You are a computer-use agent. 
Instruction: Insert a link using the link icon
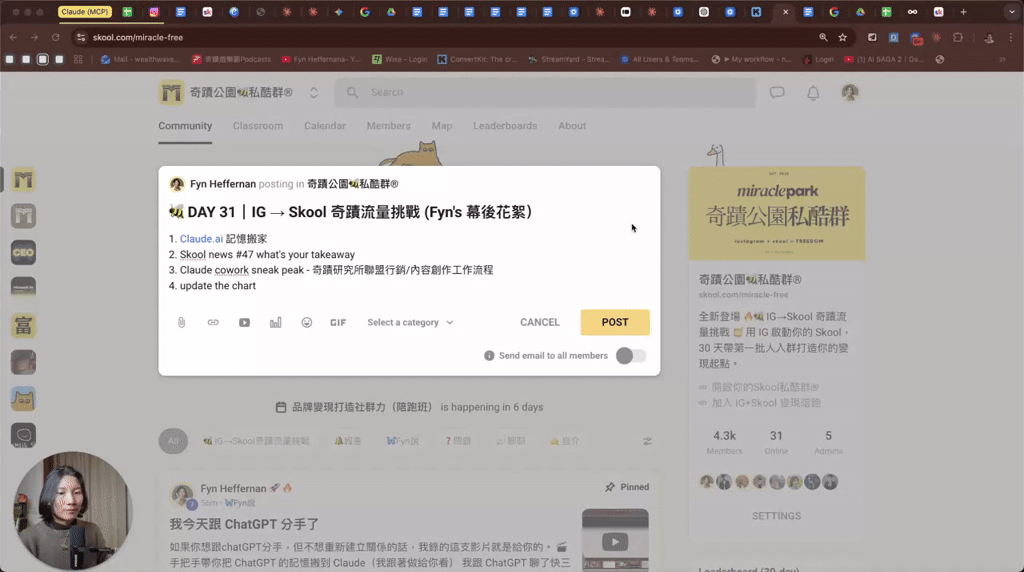(x=213, y=323)
